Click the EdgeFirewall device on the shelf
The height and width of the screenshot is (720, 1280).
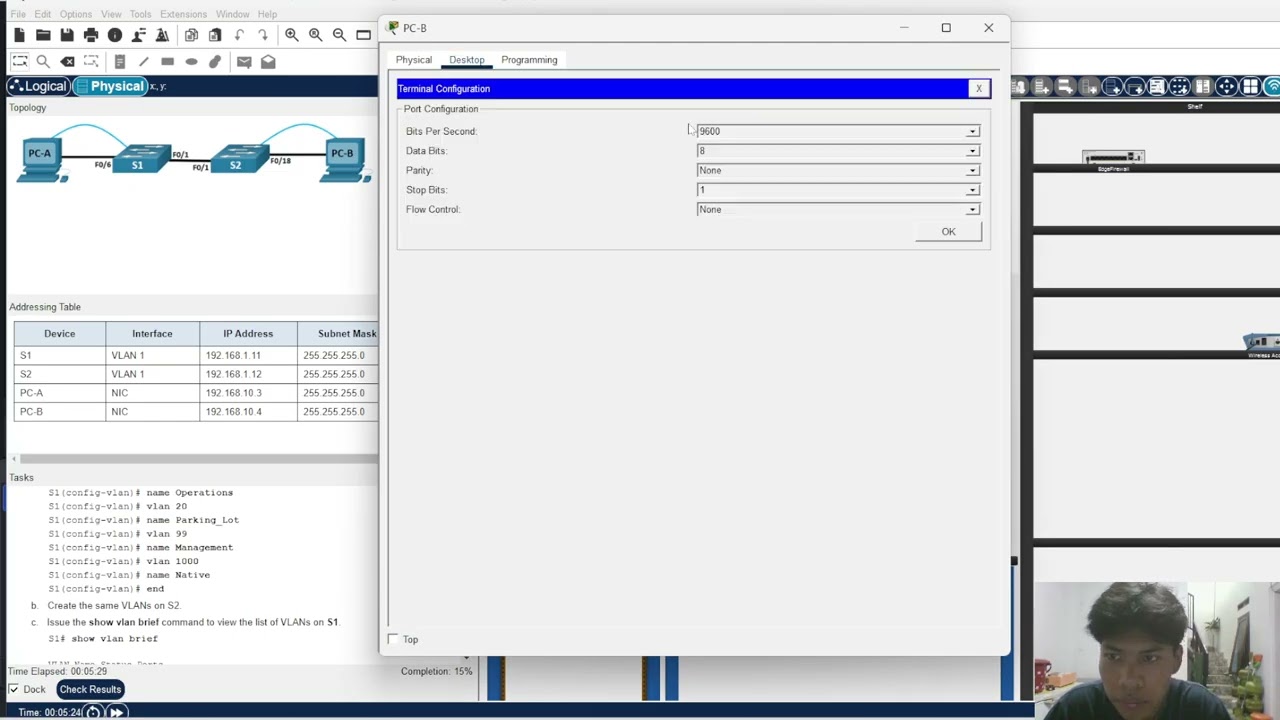pyautogui.click(x=1113, y=159)
